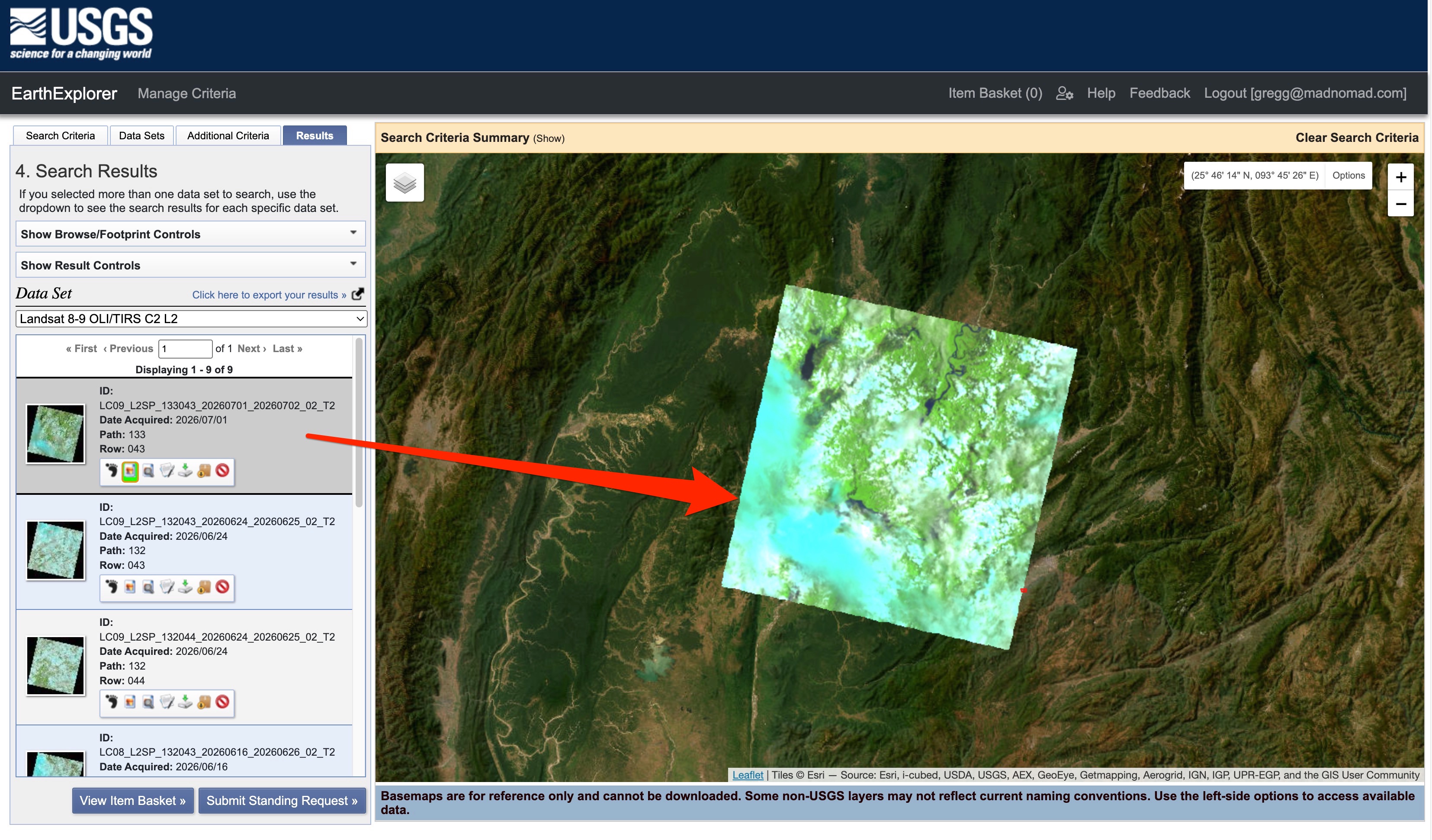
Task: Open map coordinate Options
Action: pyautogui.click(x=1348, y=176)
